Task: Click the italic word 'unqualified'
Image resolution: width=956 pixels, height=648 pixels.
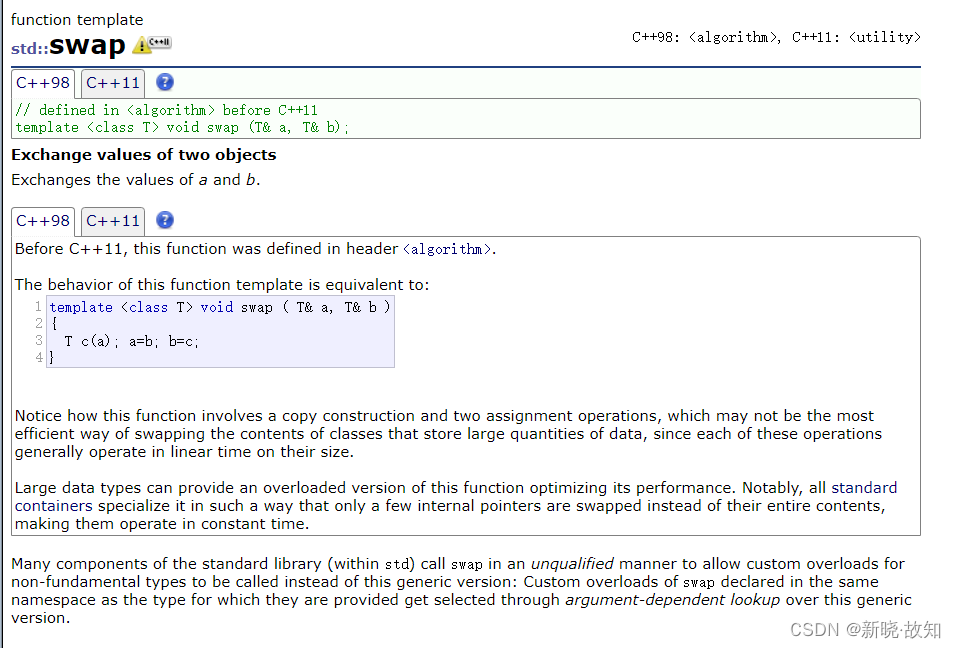Action: [x=573, y=564]
